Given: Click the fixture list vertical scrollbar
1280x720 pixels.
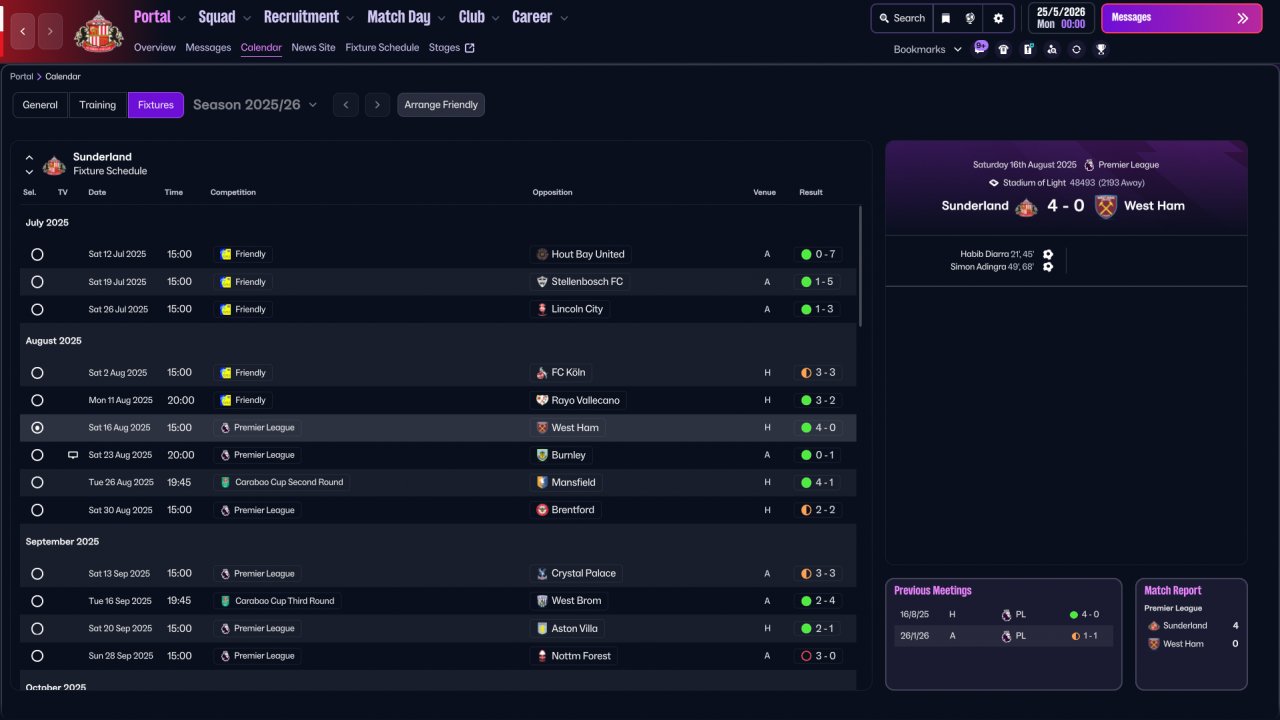Looking at the screenshot, I should (x=860, y=266).
